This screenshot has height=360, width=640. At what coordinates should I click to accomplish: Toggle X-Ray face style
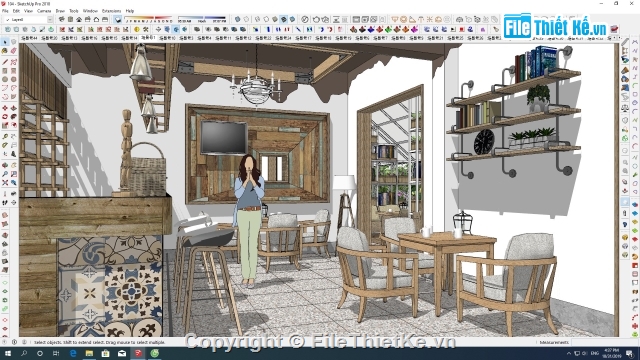(x=238, y=19)
